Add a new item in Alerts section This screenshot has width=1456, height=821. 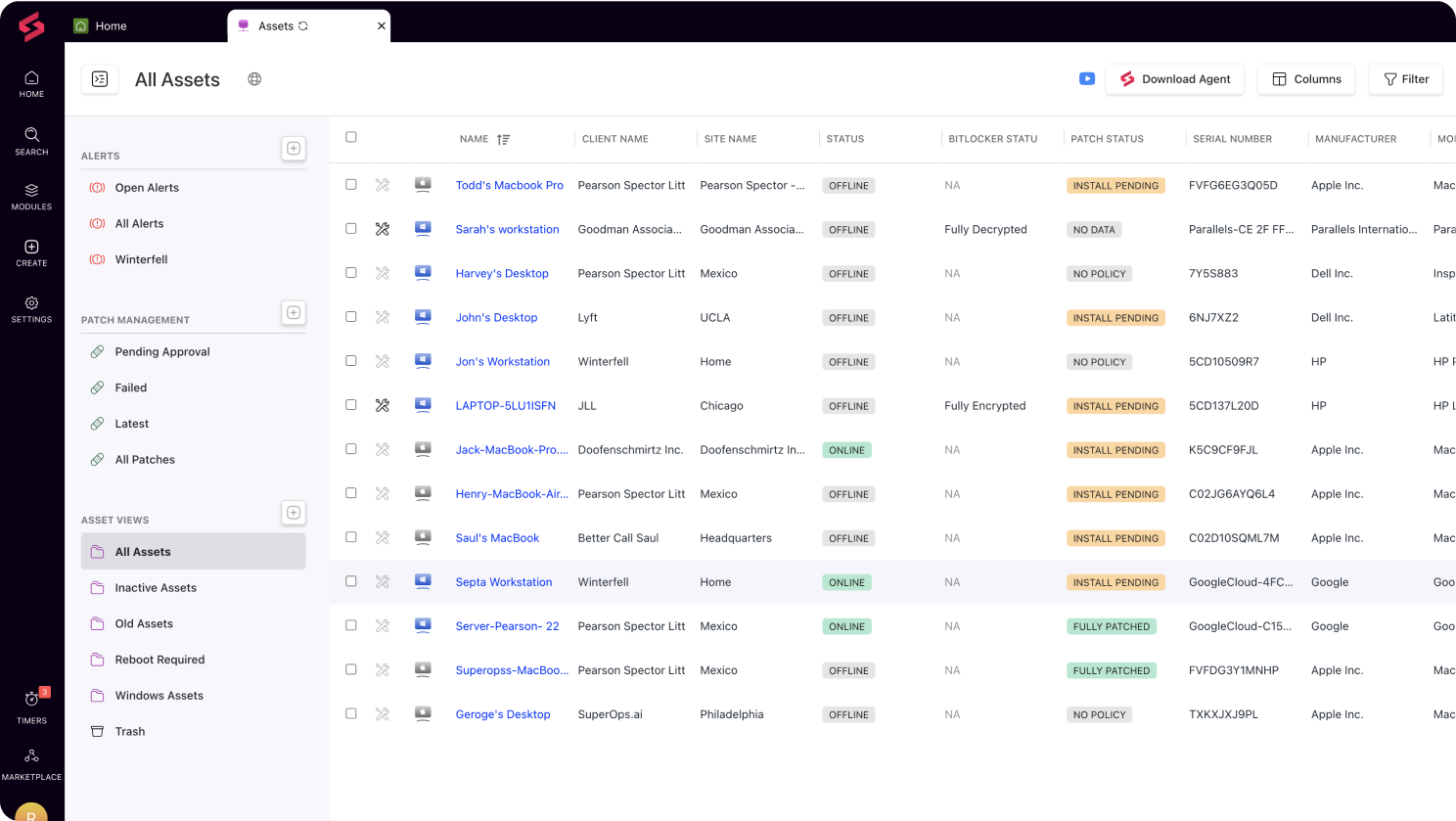tap(294, 149)
